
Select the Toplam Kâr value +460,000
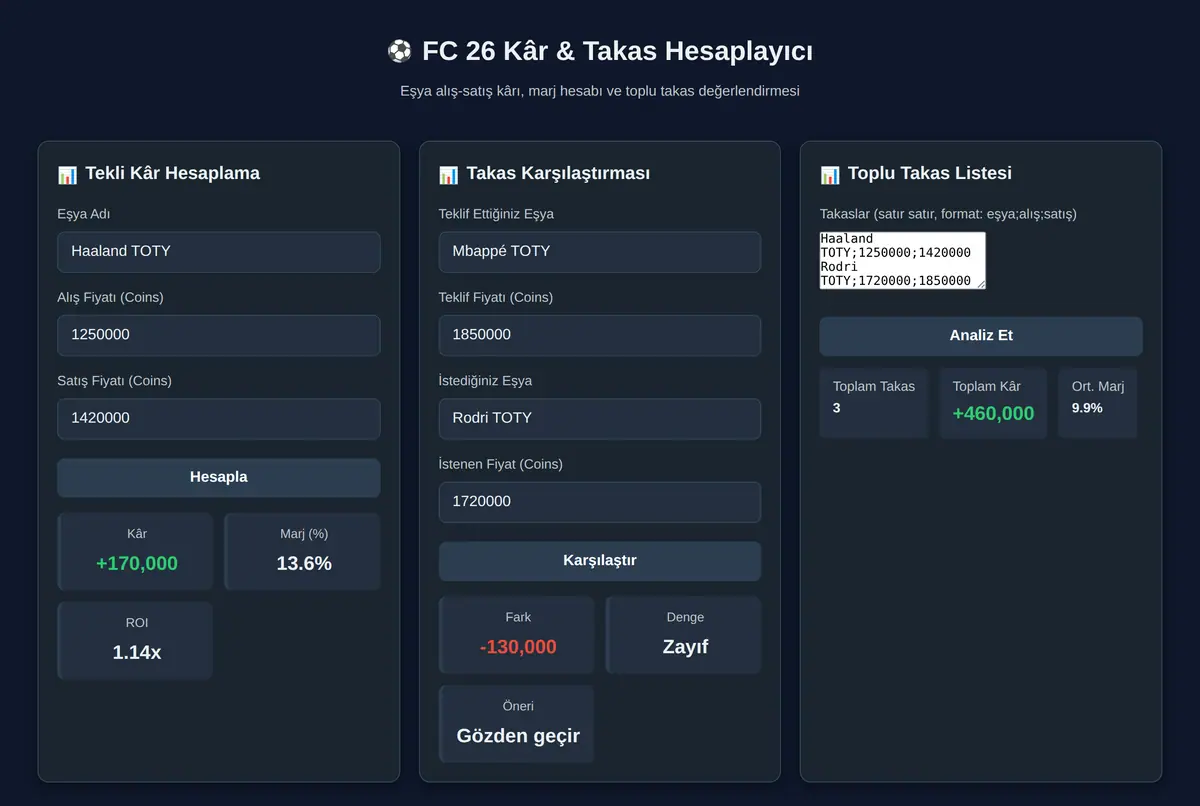click(993, 413)
